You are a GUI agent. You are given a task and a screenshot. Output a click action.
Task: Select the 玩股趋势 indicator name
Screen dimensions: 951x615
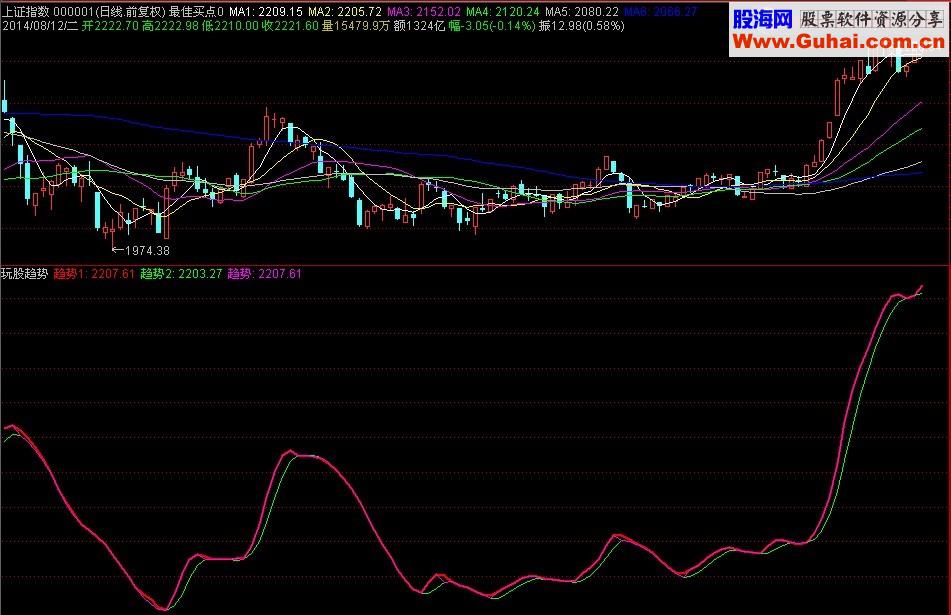[x=24, y=274]
